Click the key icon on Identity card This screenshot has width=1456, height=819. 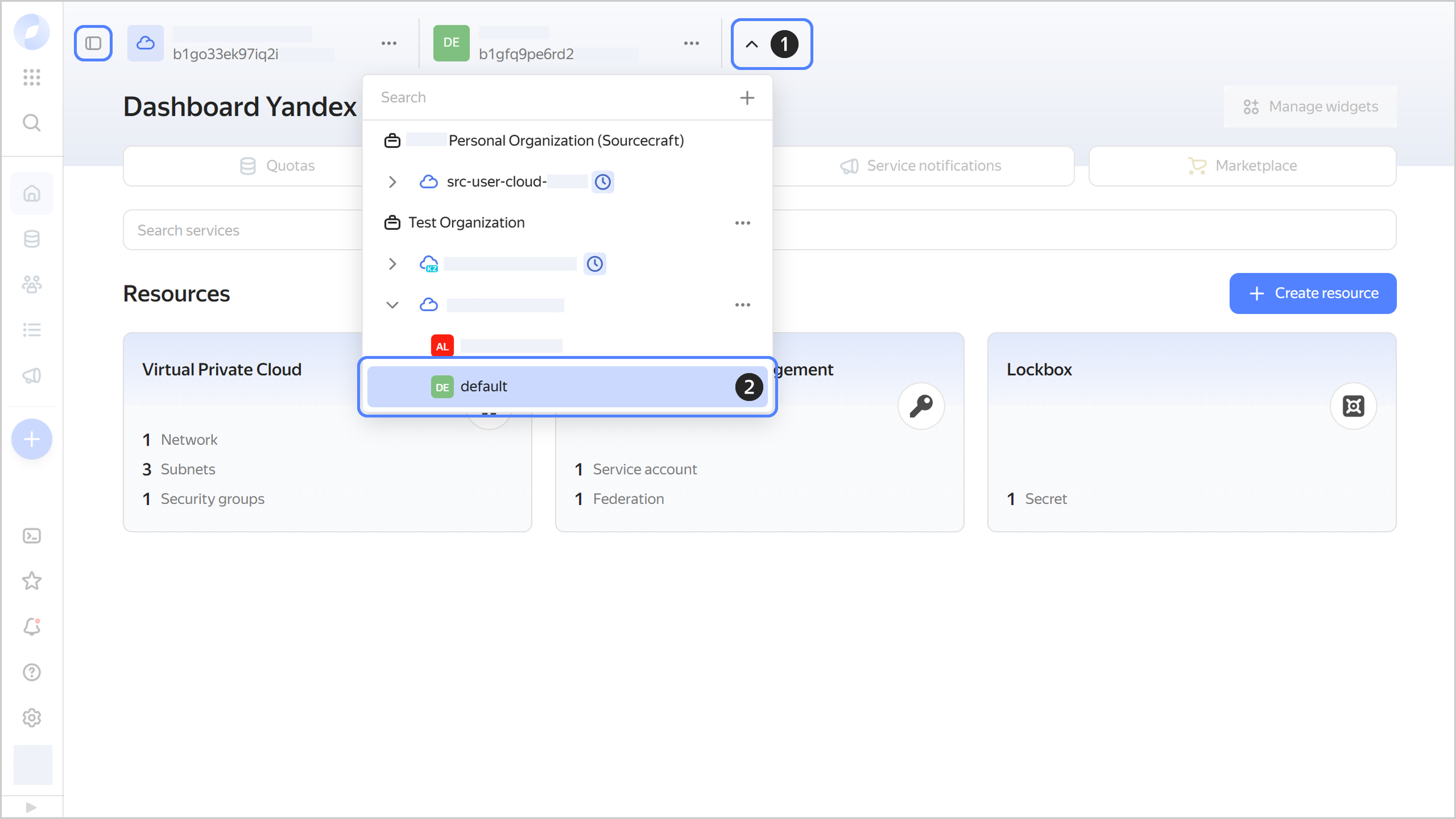(x=921, y=406)
